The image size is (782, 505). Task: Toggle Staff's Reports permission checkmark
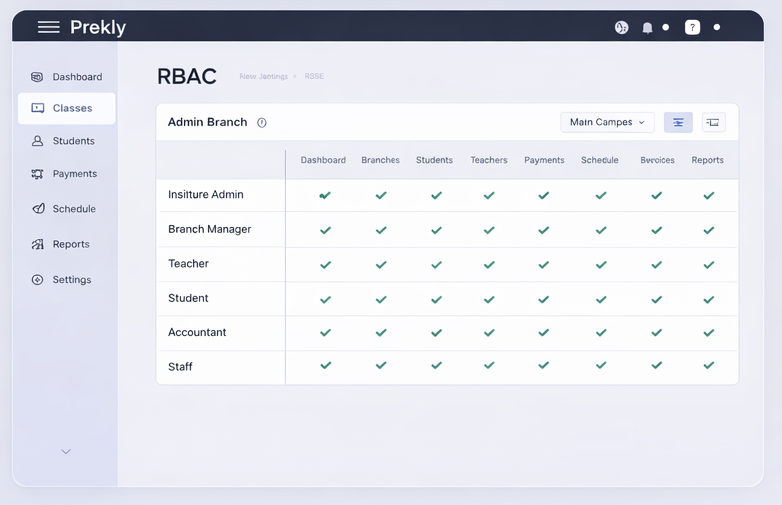coord(708,366)
